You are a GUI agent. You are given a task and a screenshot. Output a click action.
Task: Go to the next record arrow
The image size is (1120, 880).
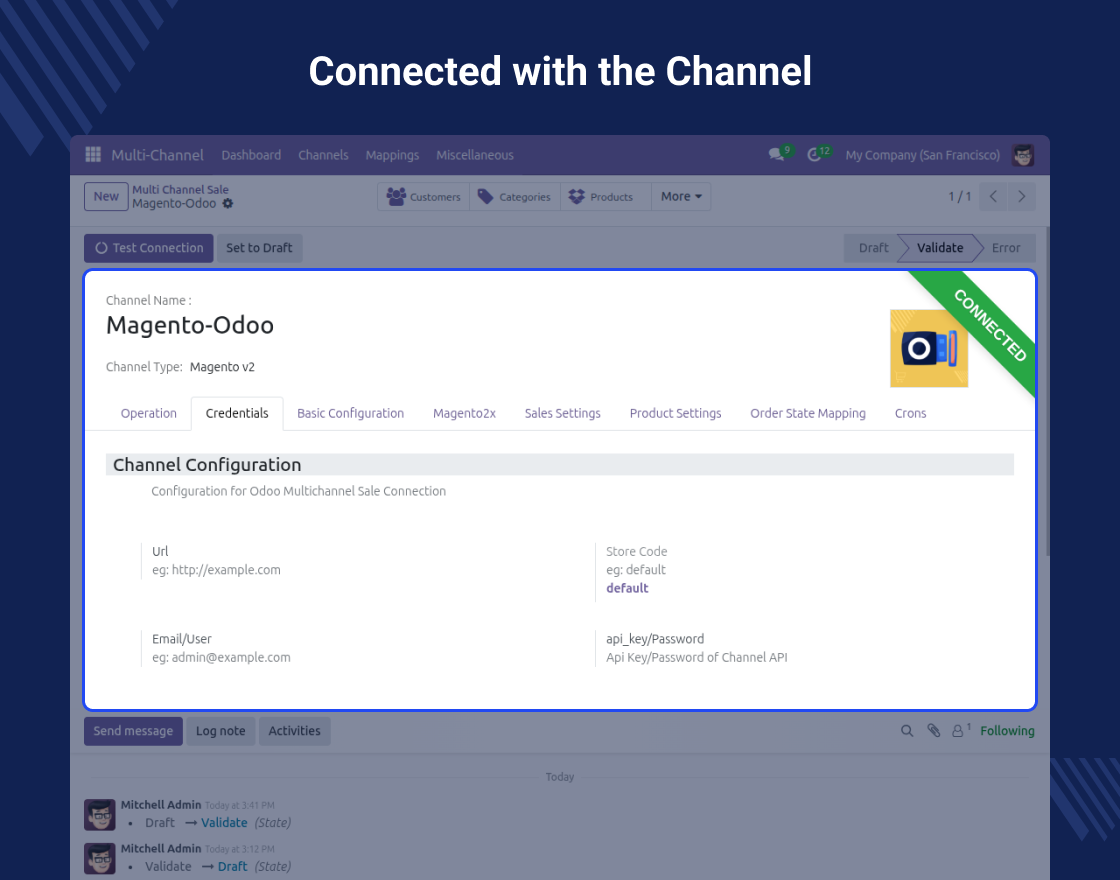(x=1021, y=197)
